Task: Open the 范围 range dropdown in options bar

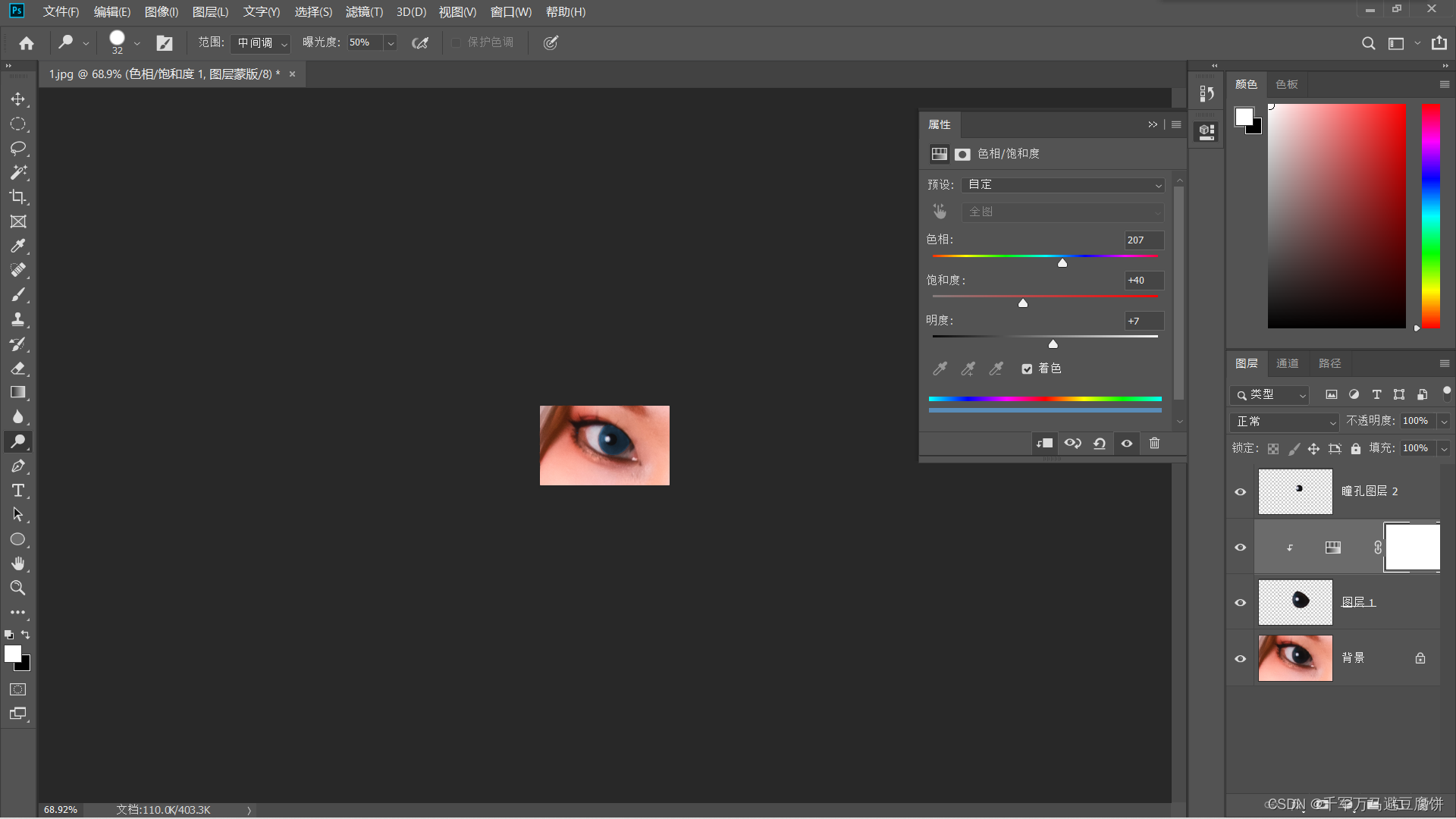Action: 261,43
